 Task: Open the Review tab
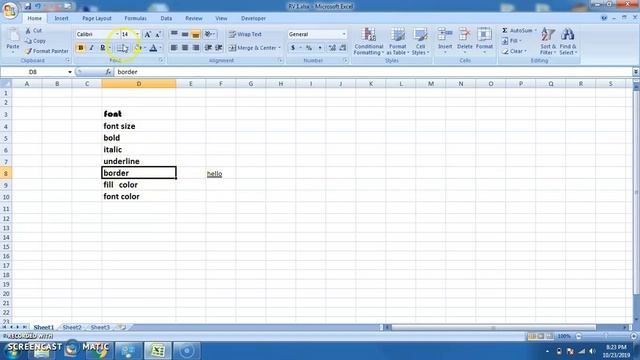[x=193, y=18]
